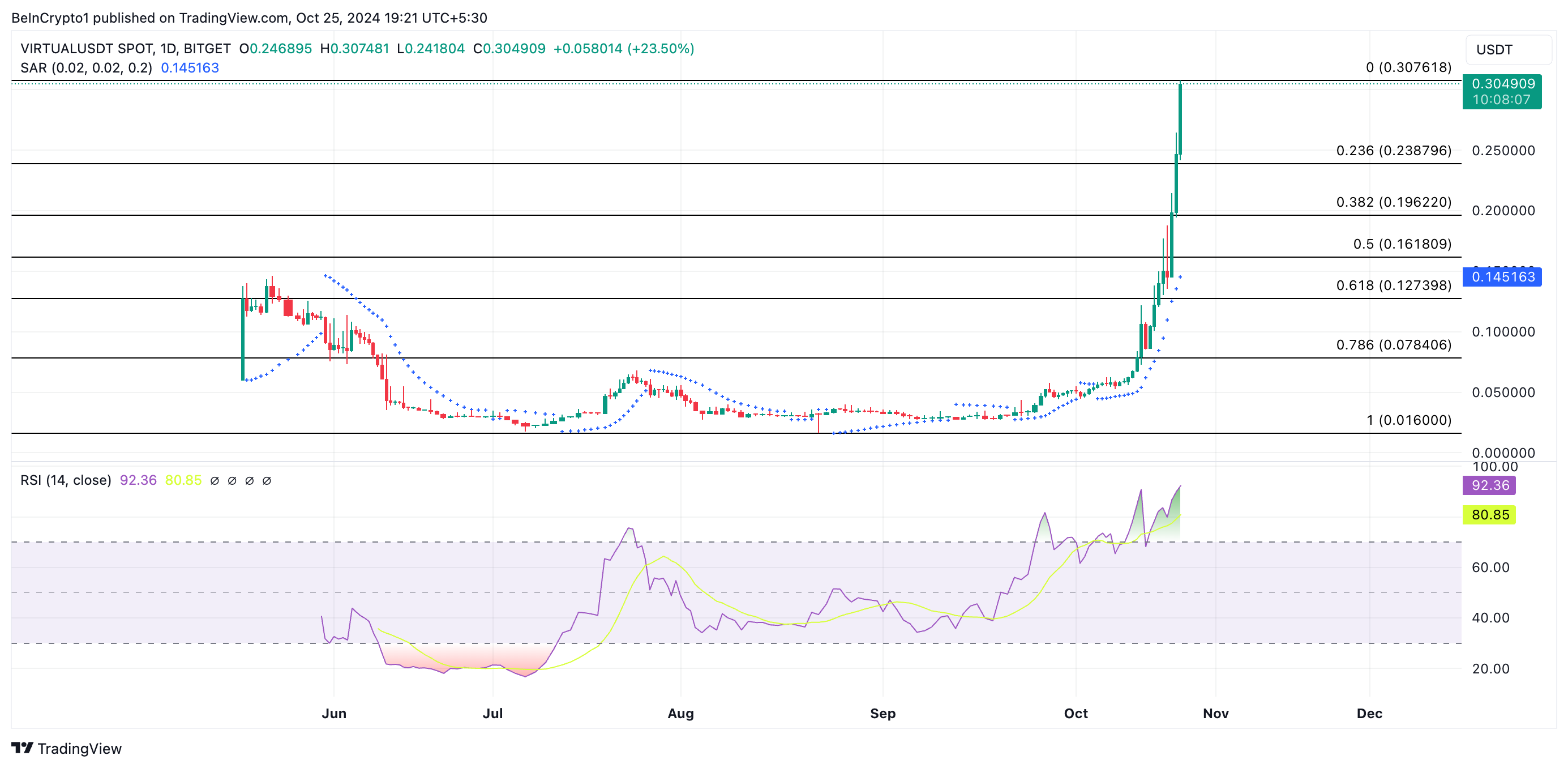This screenshot has width=1568, height=768.
Task: Click the blue SAR badge 0.145163 on price scale
Action: click(1503, 278)
